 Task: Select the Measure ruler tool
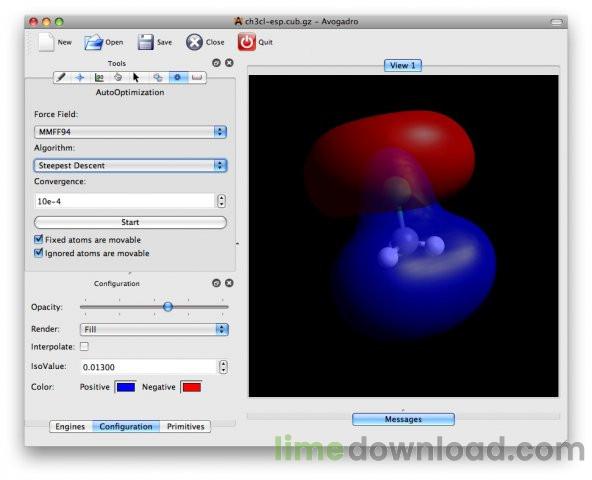click(197, 77)
